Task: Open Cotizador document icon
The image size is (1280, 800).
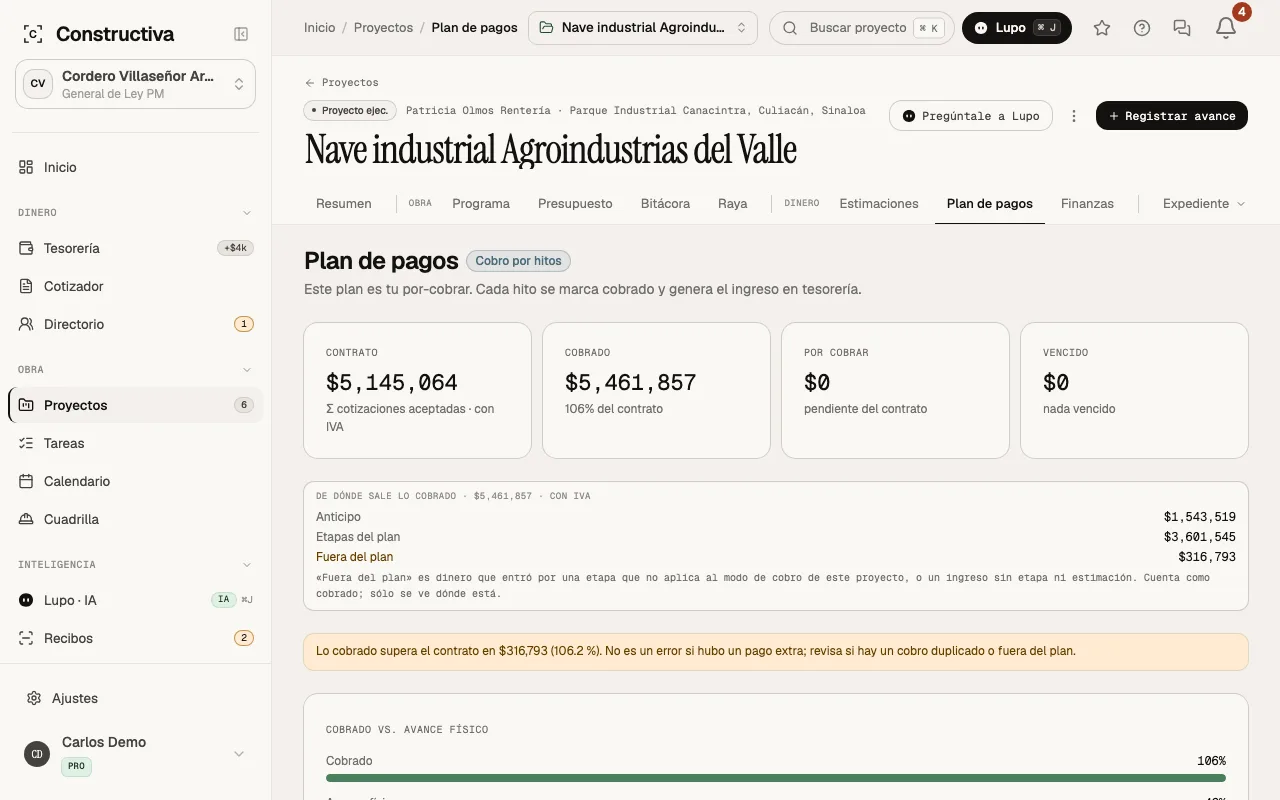Action: (26, 286)
